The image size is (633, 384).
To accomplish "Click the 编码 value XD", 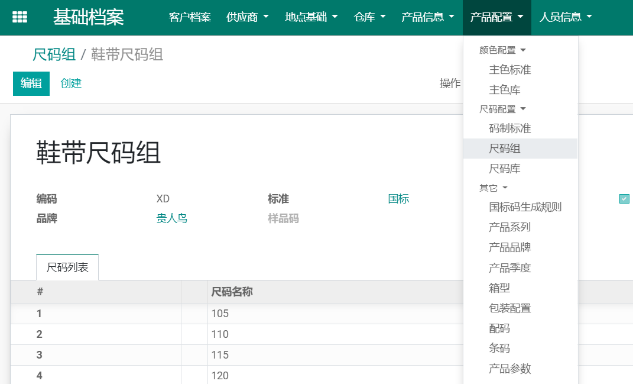I will coord(163,199).
